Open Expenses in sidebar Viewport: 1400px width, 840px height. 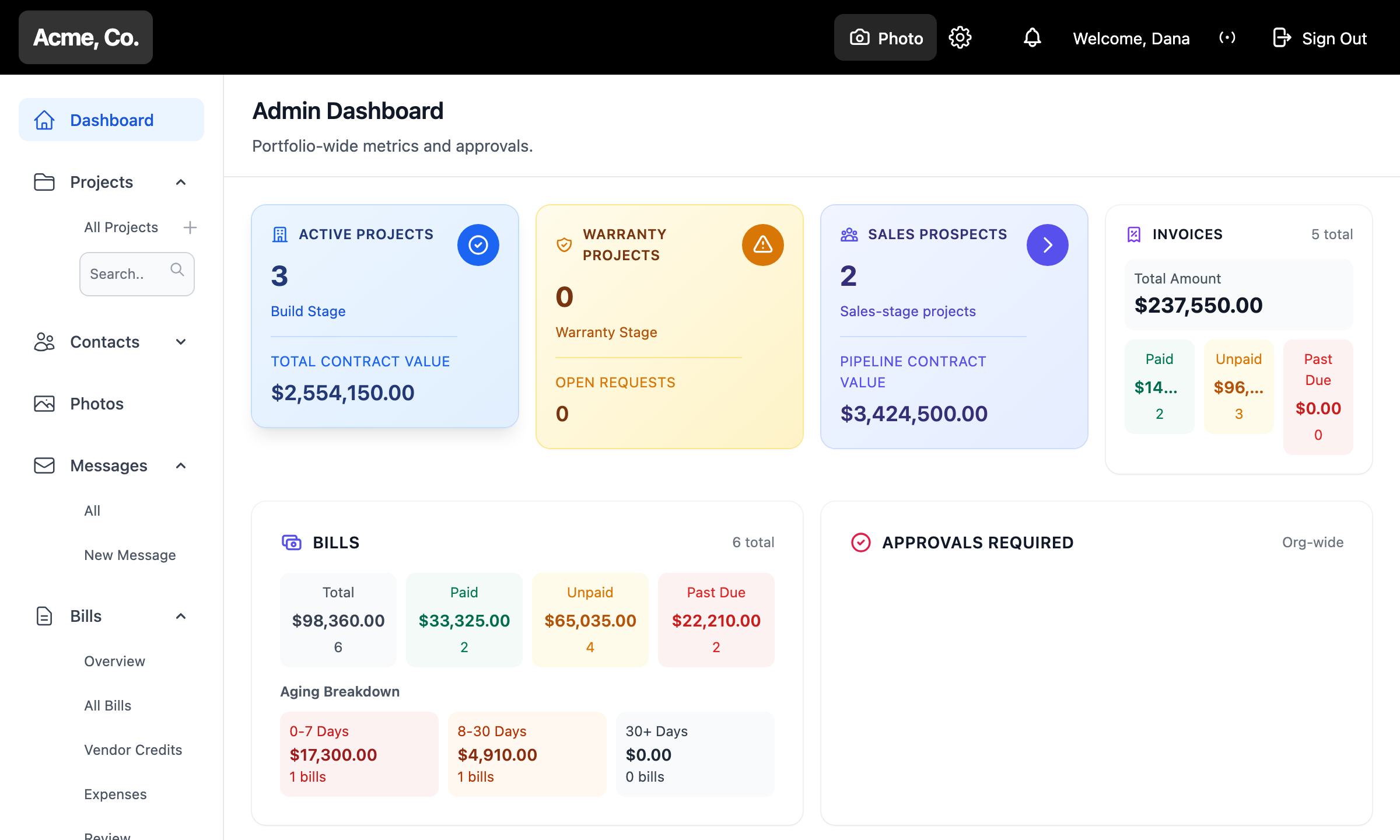116,794
